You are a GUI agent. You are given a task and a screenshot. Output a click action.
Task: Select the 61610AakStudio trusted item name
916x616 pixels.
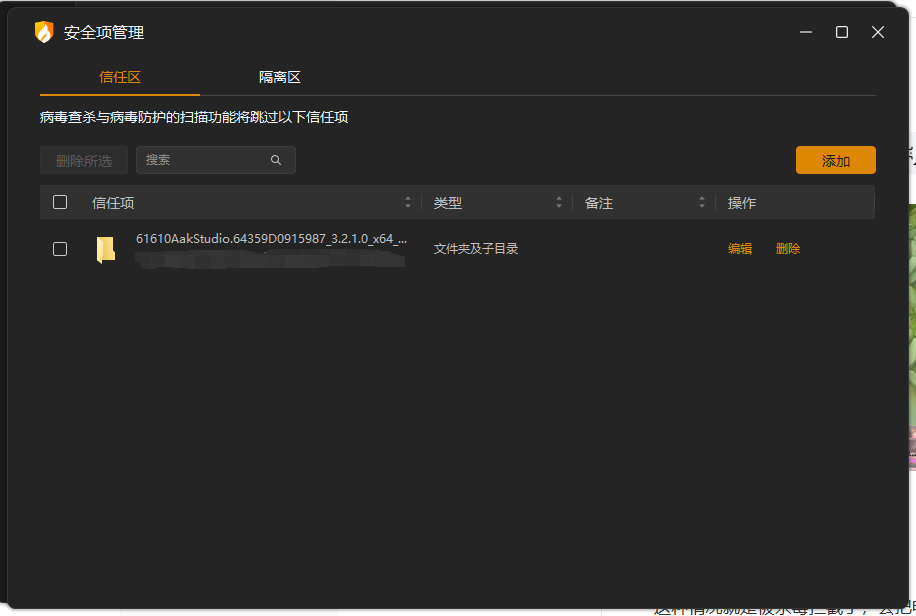click(271, 239)
